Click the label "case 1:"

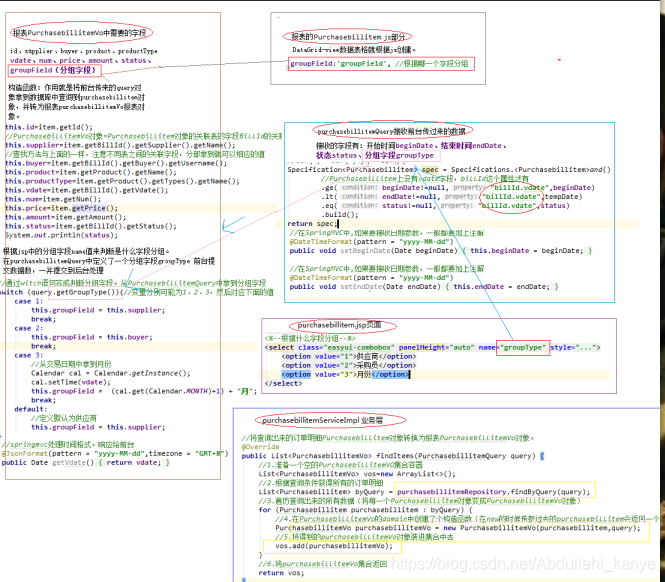28,301
